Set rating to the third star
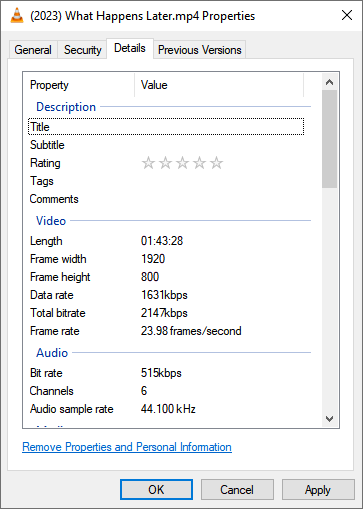Image resolution: width=363 pixels, height=509 pixels. [182, 163]
